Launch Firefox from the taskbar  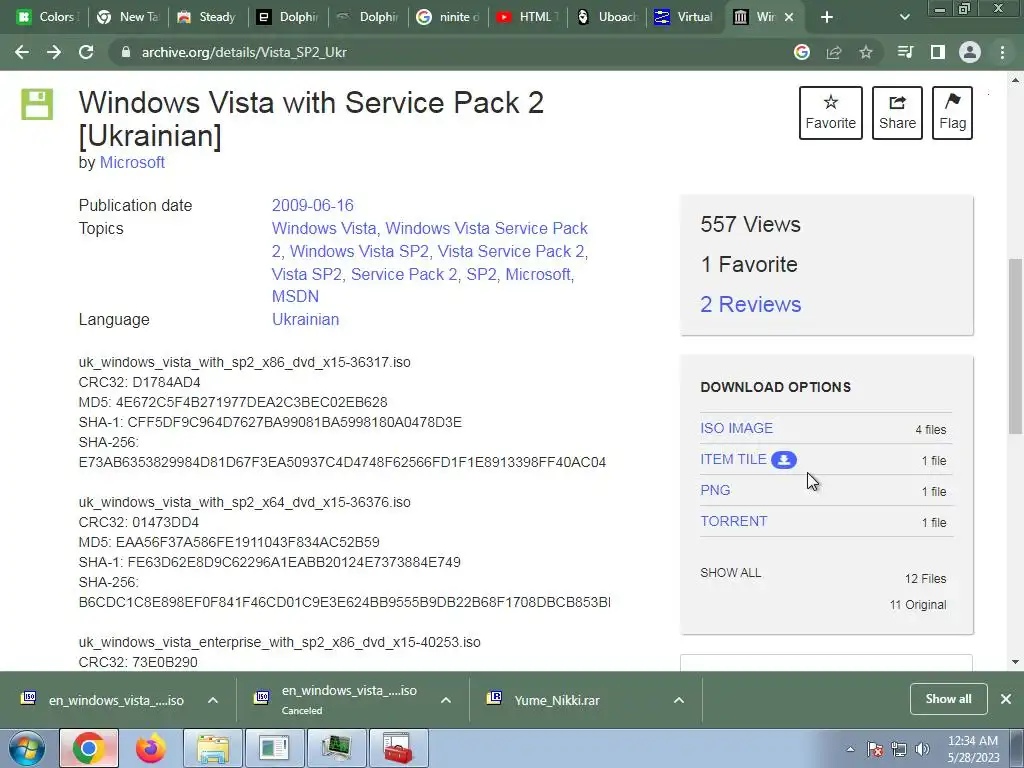pyautogui.click(x=150, y=748)
